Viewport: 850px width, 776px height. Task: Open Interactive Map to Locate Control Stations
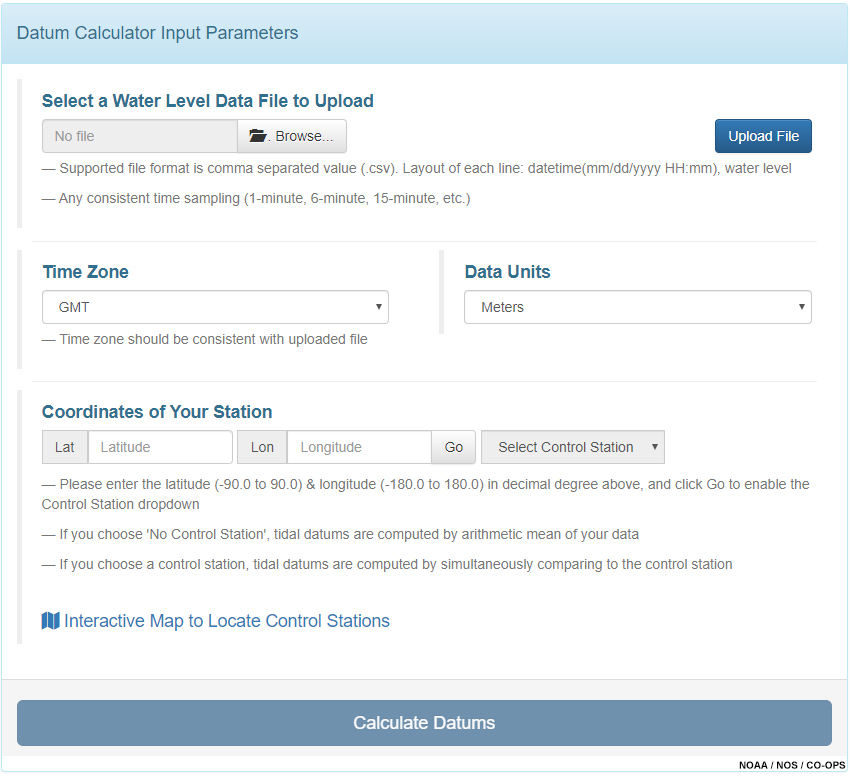pos(227,621)
